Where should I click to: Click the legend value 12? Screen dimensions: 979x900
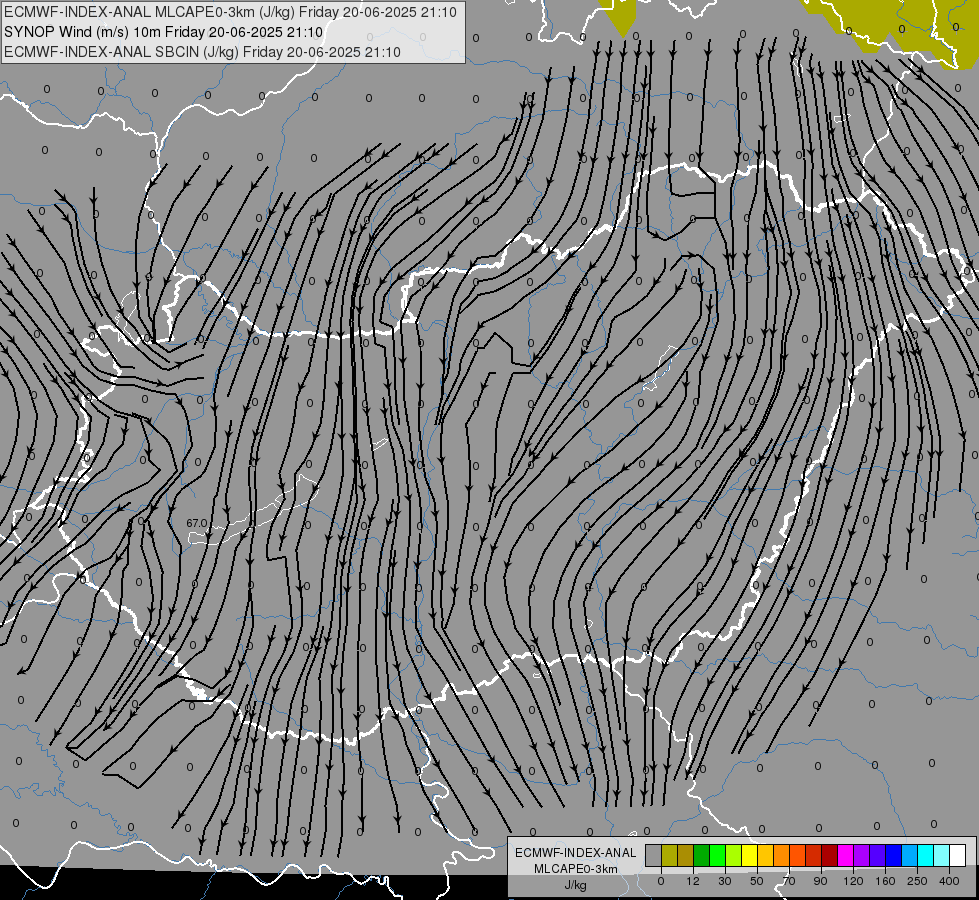click(x=693, y=881)
